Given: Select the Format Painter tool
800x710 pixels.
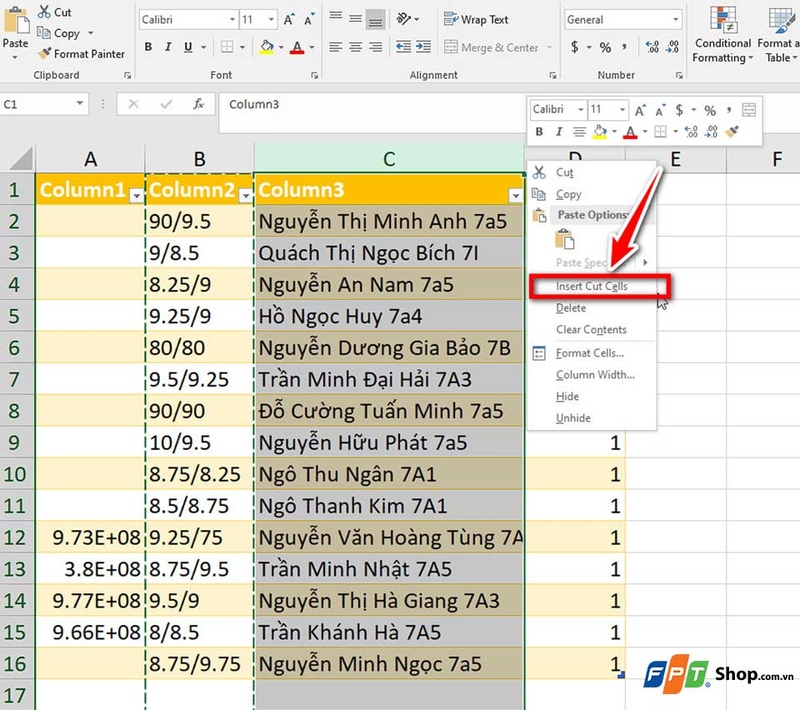Looking at the screenshot, I should [x=81, y=54].
